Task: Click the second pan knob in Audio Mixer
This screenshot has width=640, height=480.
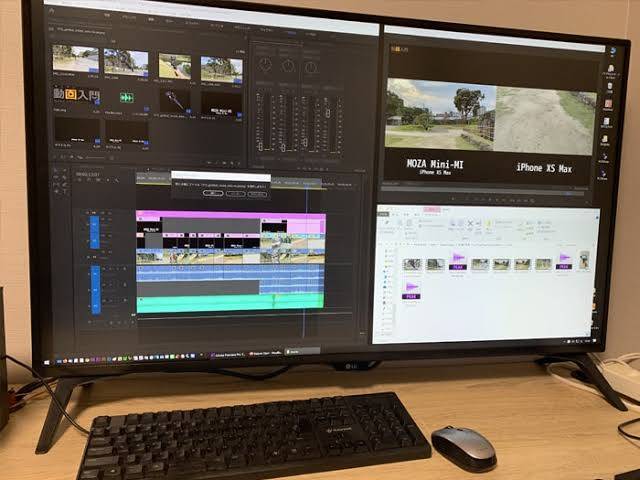Action: pos(288,66)
